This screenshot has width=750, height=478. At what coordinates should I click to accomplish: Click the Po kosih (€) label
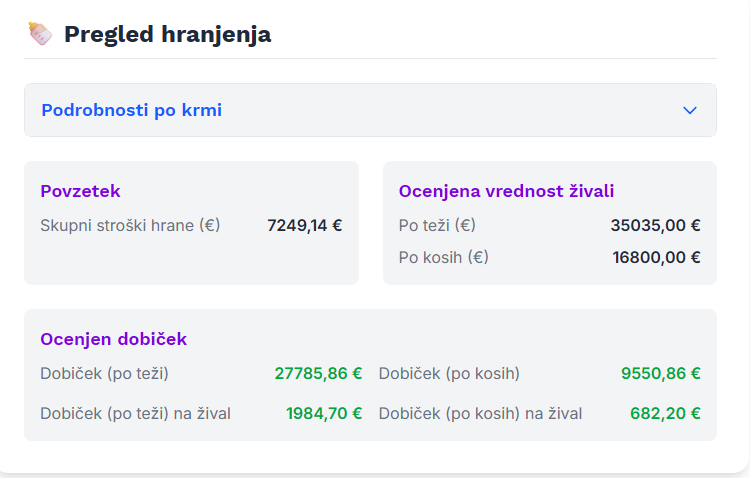coord(443,257)
